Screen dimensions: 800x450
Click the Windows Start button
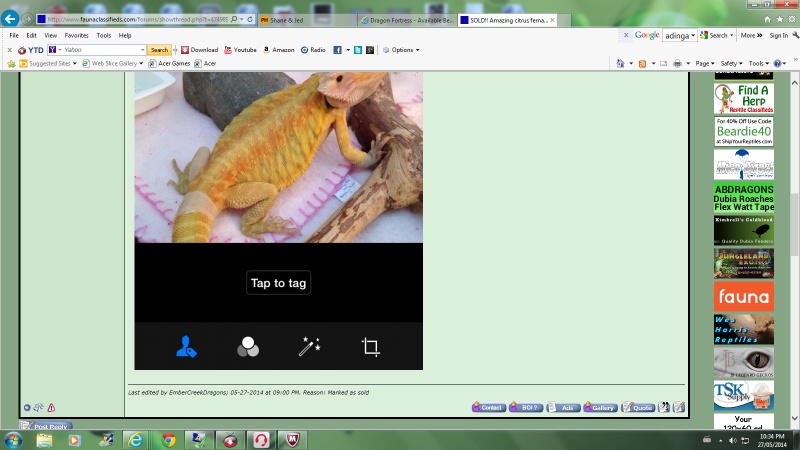(x=13, y=440)
